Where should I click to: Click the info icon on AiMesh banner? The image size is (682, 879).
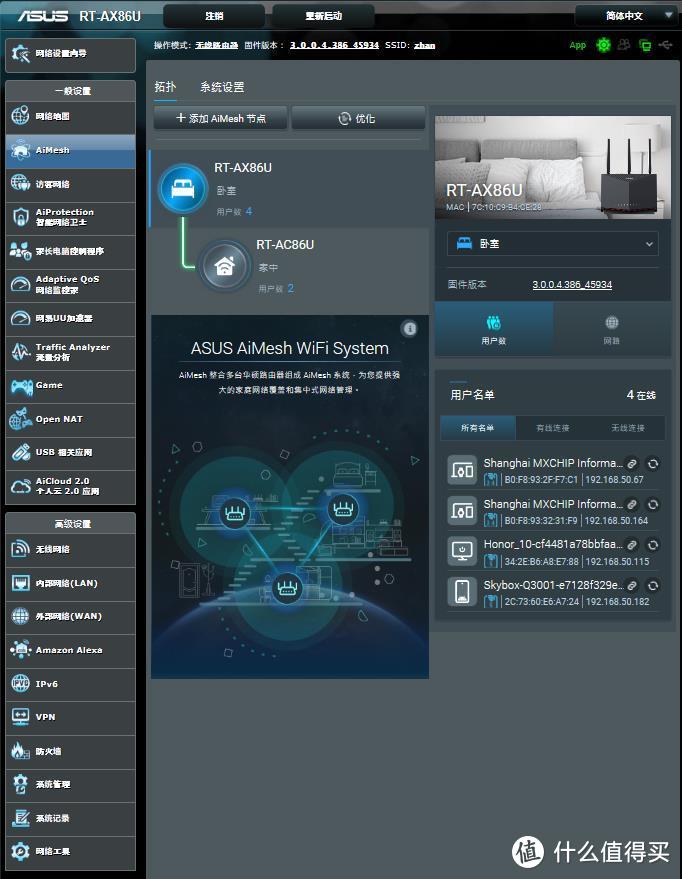click(x=410, y=329)
